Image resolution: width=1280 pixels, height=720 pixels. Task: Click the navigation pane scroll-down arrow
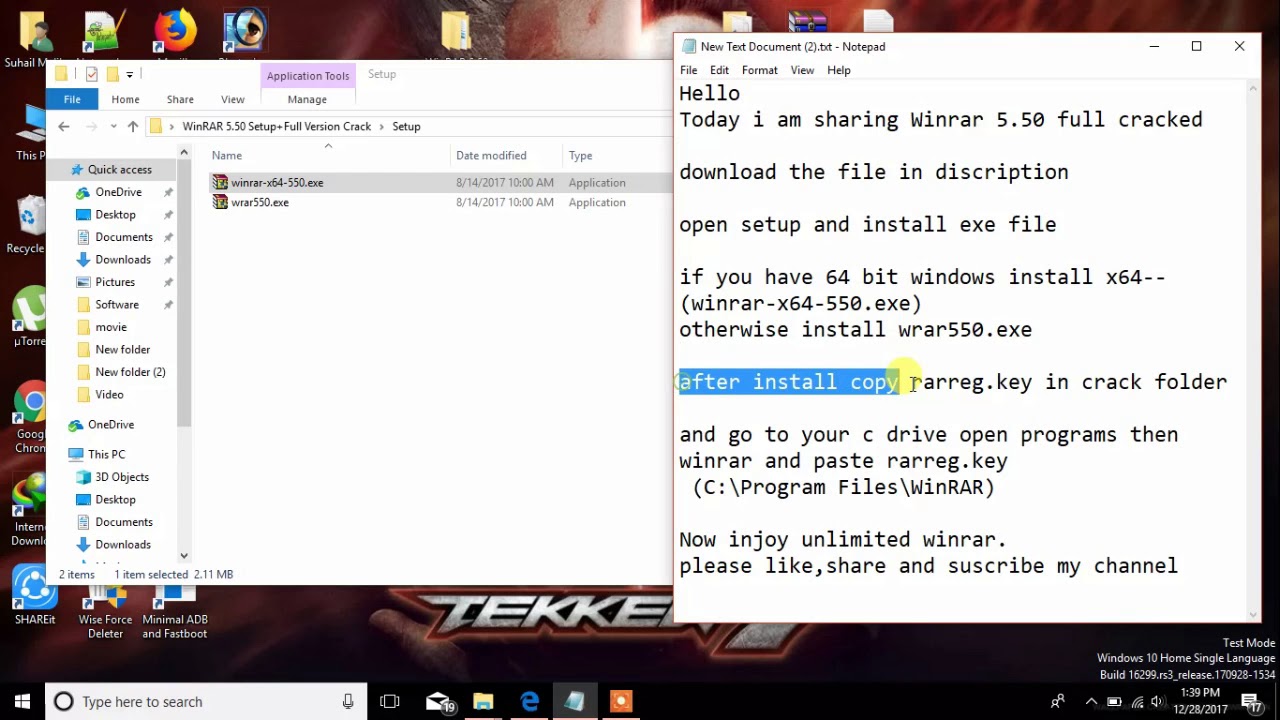[184, 555]
